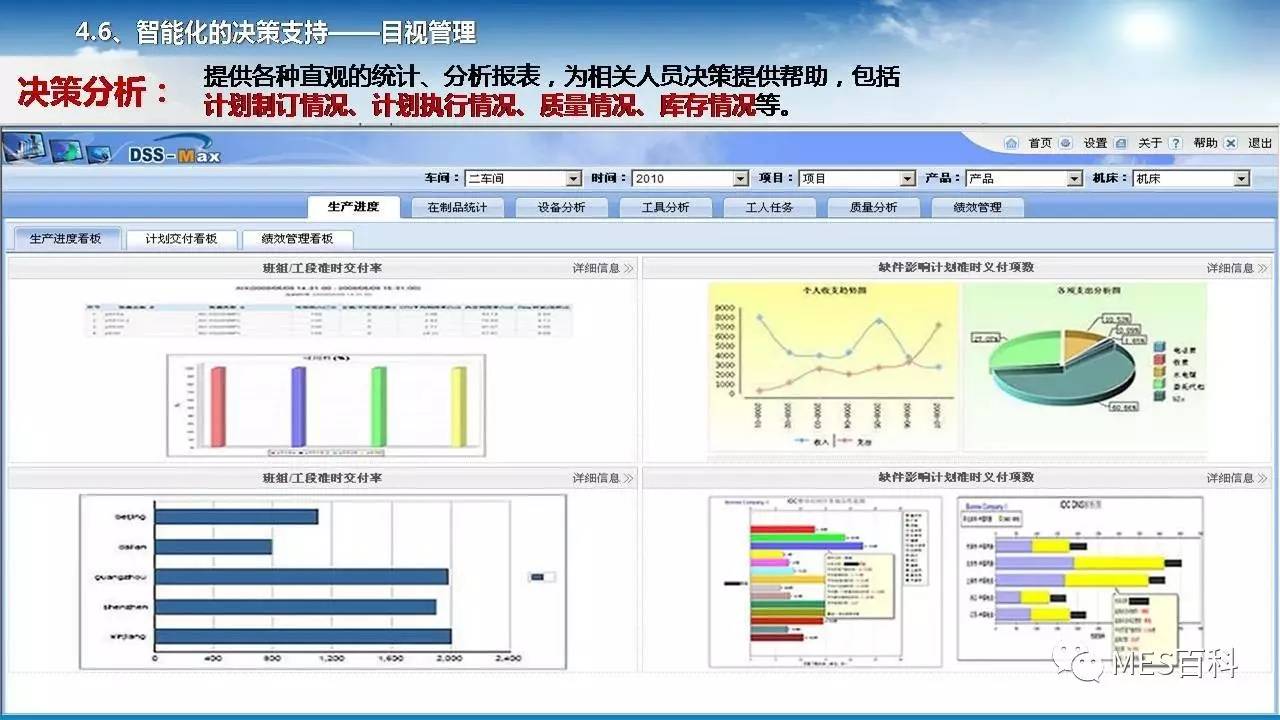
Task: Open the 时间 2010 year dropdown
Action: (x=740, y=179)
